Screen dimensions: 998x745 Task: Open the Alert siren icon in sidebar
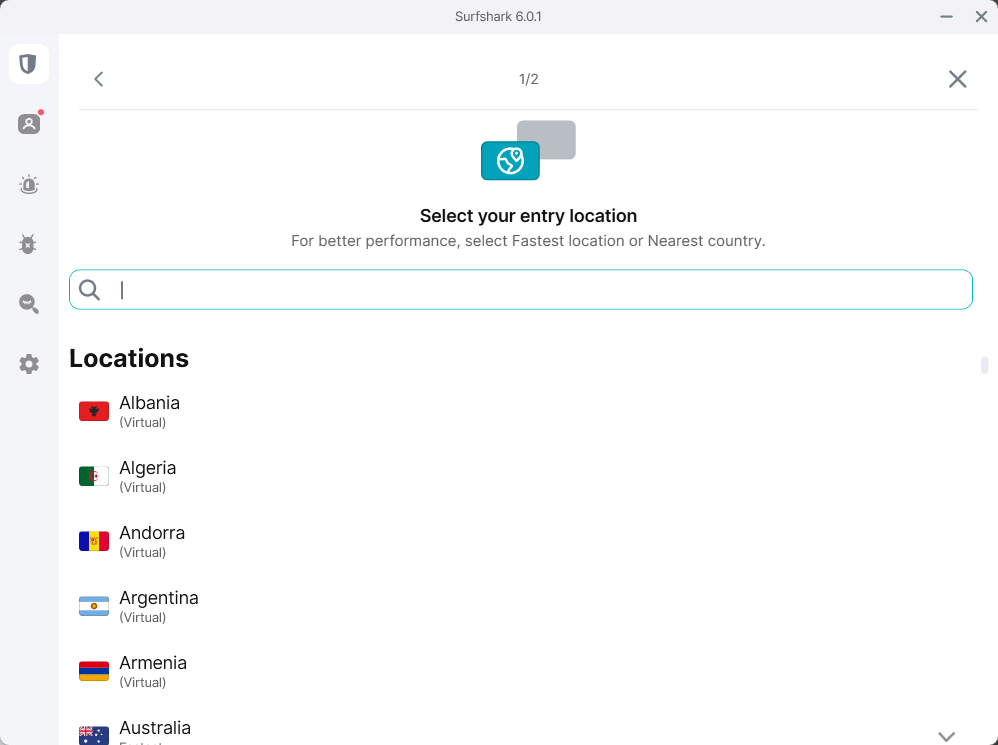[x=29, y=185]
